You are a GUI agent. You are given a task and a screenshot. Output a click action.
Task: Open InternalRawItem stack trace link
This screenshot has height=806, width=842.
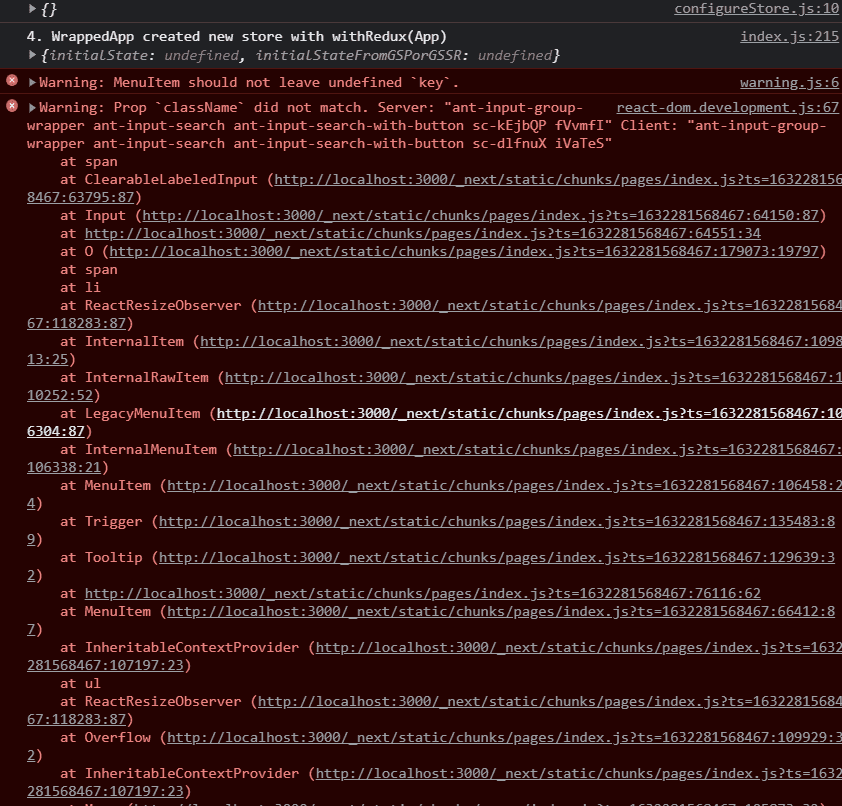(x=533, y=377)
